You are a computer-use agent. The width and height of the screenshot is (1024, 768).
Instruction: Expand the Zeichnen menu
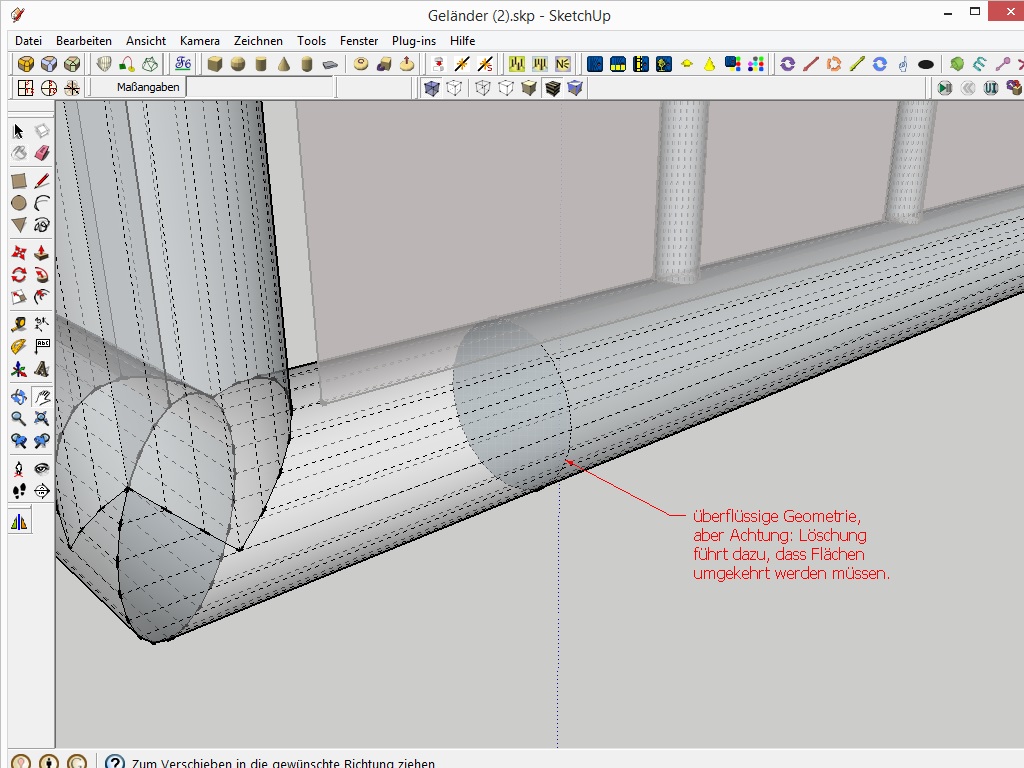point(258,41)
